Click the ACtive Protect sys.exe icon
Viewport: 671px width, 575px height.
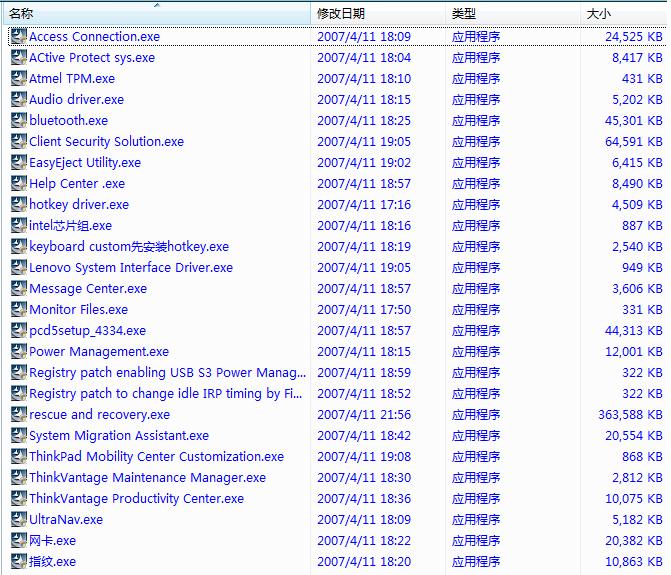tap(18, 57)
